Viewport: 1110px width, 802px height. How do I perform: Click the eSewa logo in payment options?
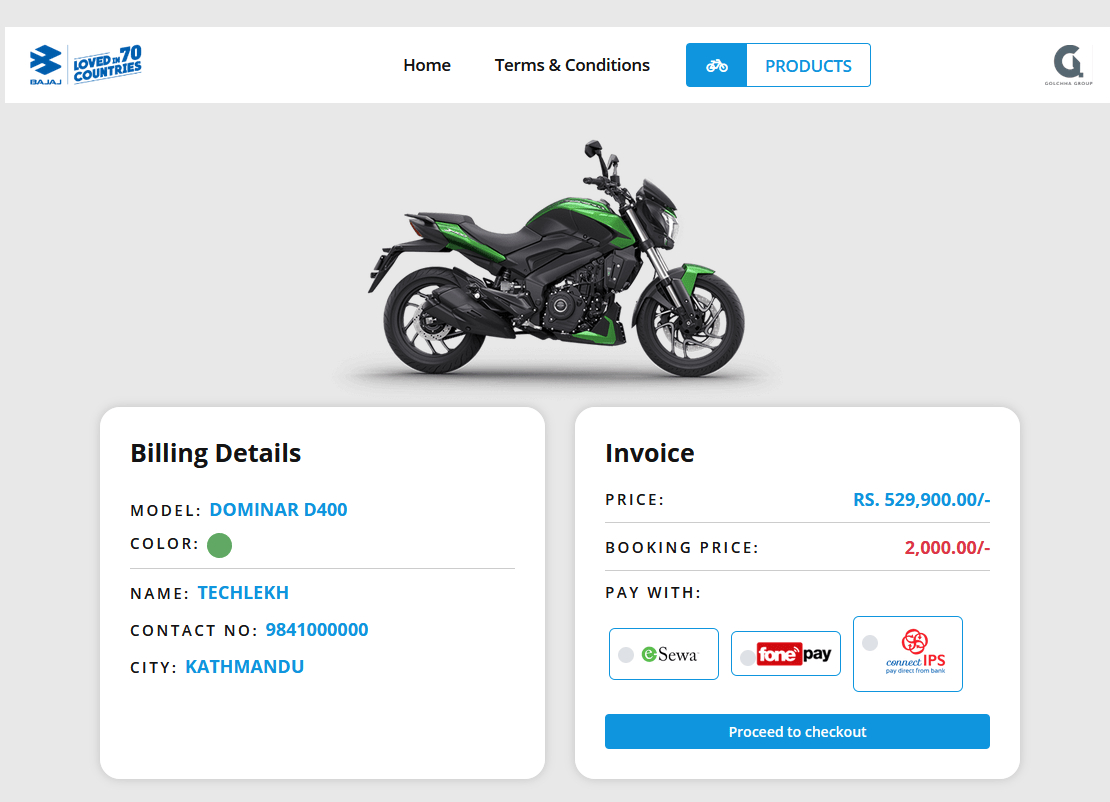(669, 653)
